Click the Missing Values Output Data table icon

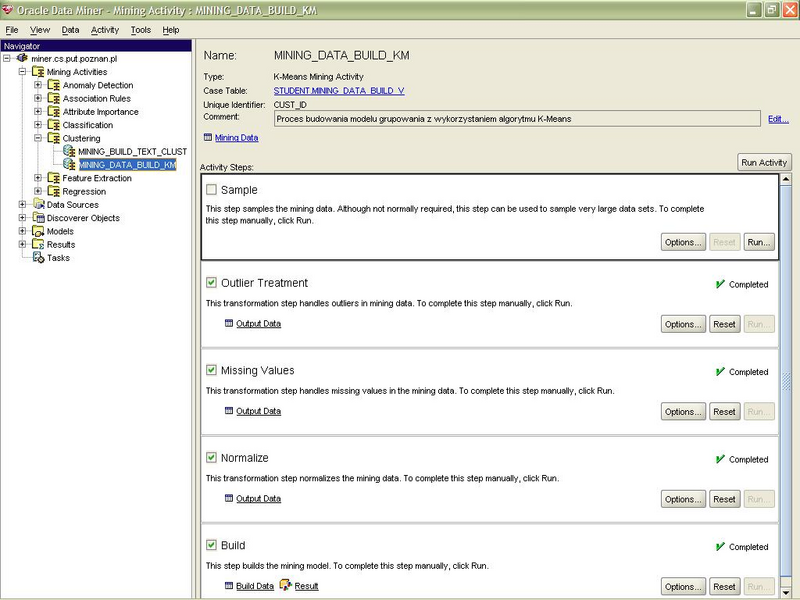coord(229,411)
